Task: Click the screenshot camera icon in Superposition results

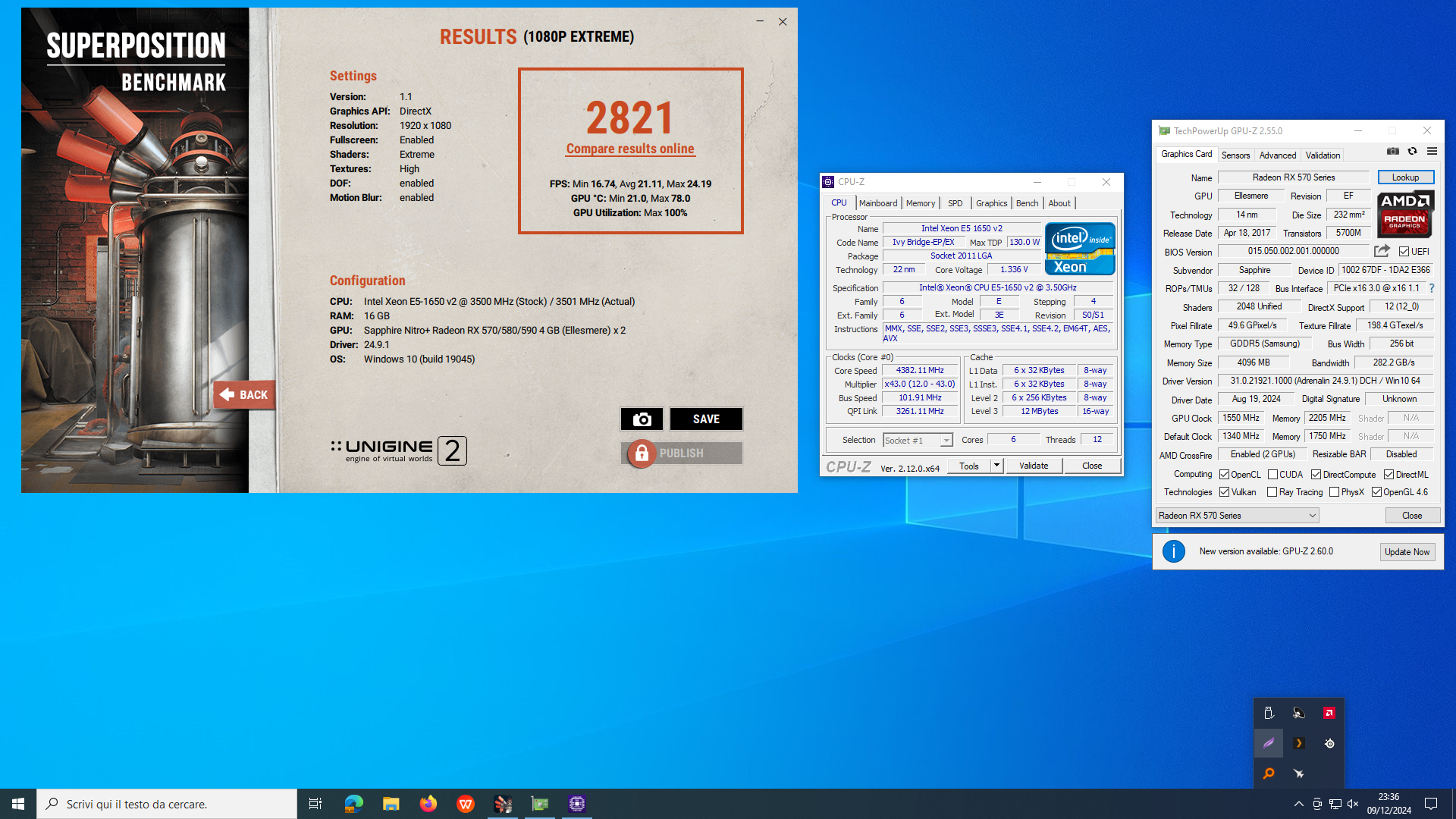Action: point(642,419)
